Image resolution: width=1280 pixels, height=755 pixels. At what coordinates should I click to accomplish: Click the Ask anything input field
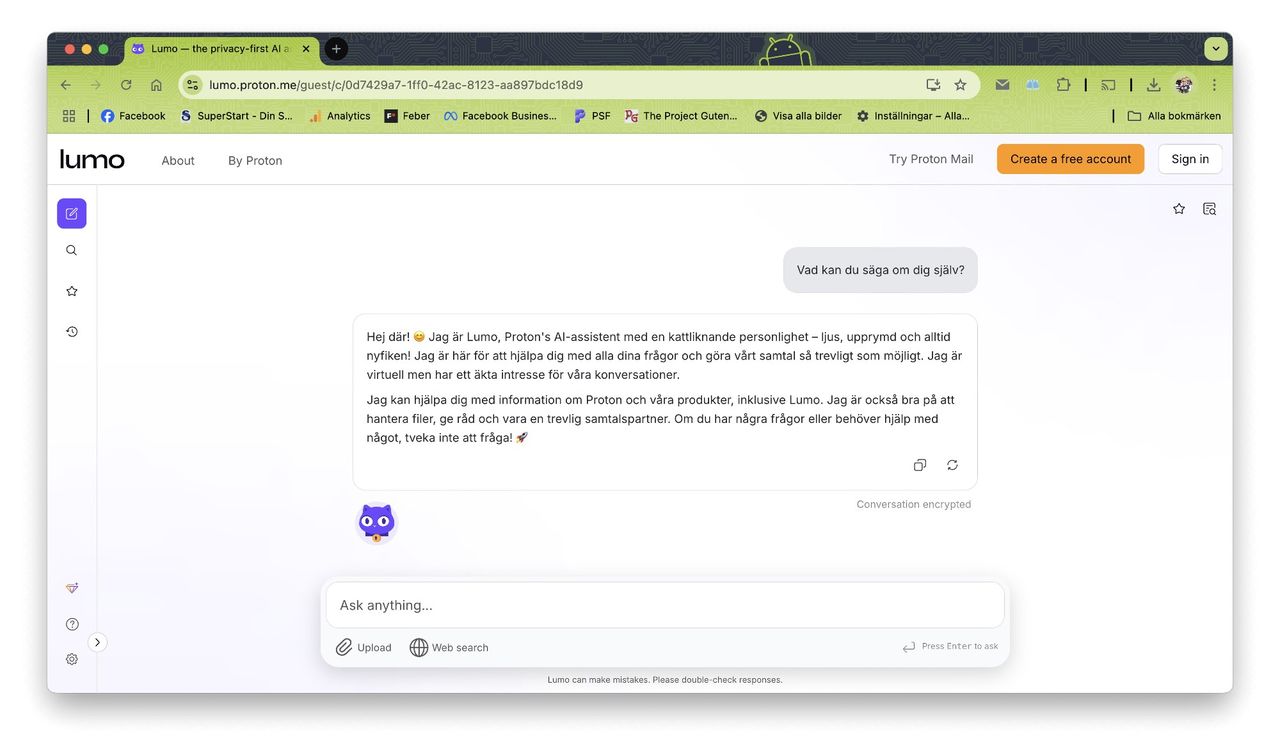click(x=664, y=605)
